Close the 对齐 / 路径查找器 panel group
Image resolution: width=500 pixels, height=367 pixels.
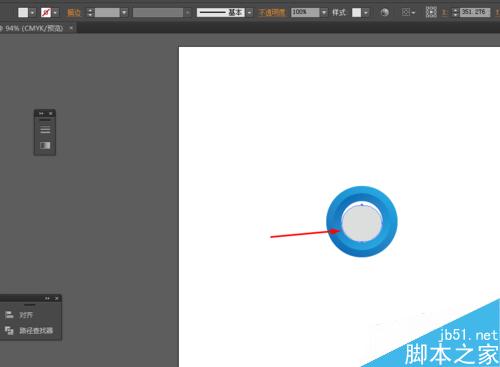57,298
